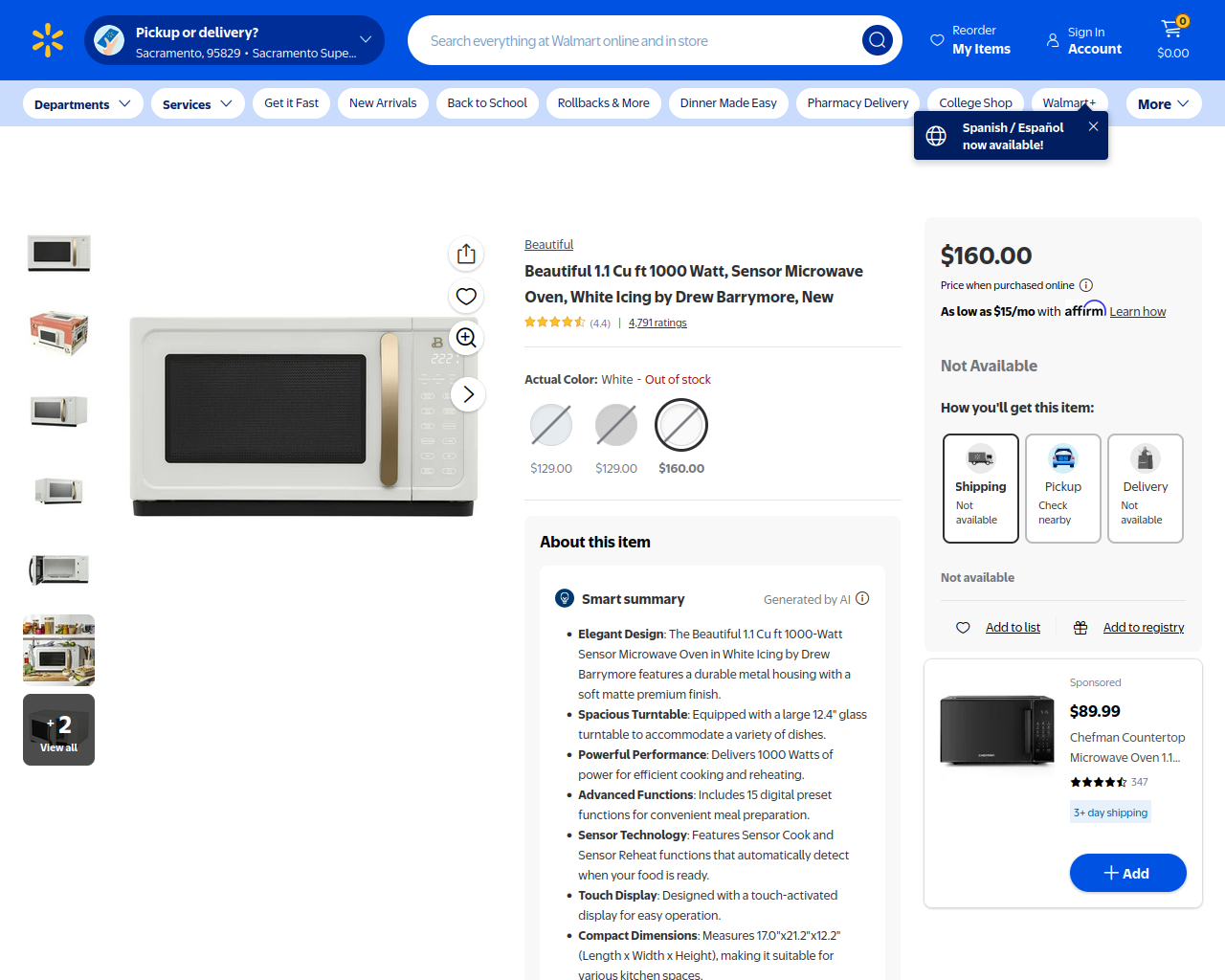
Task: Click the pickup or delivery phone icon
Action: coord(109,40)
